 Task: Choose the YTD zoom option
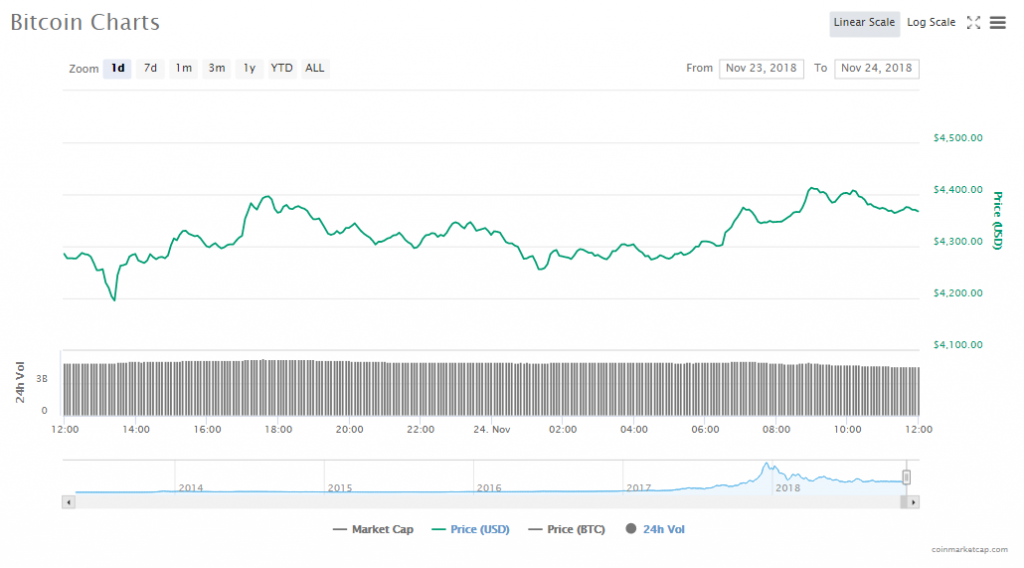[x=282, y=68]
